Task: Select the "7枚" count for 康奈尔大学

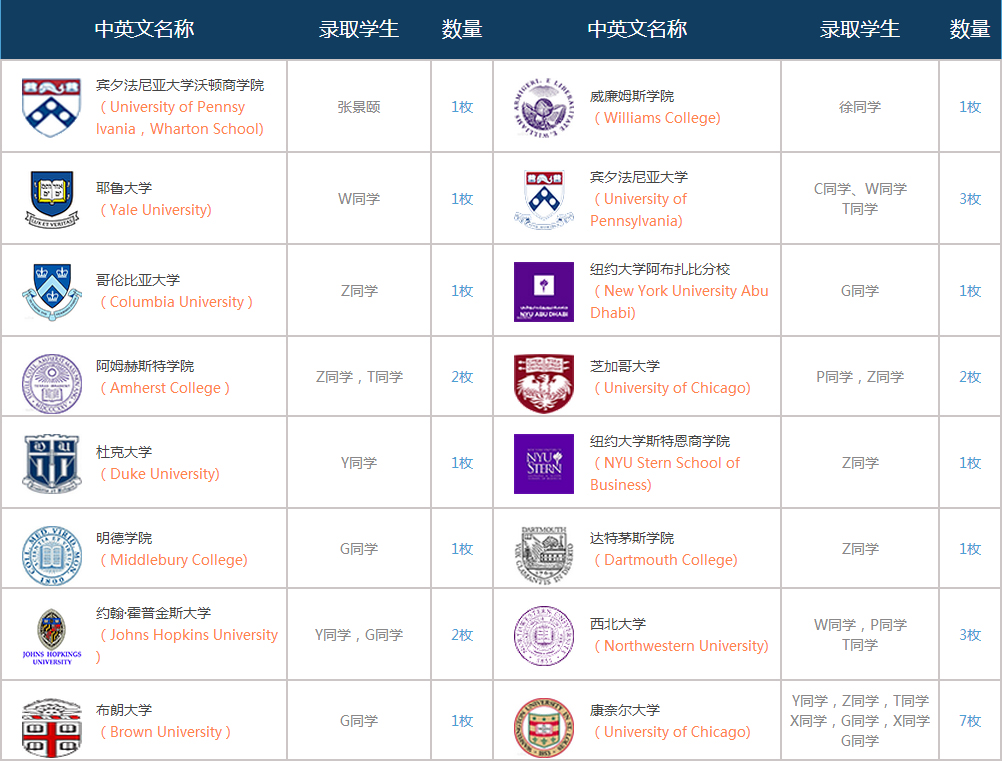Action: (970, 721)
